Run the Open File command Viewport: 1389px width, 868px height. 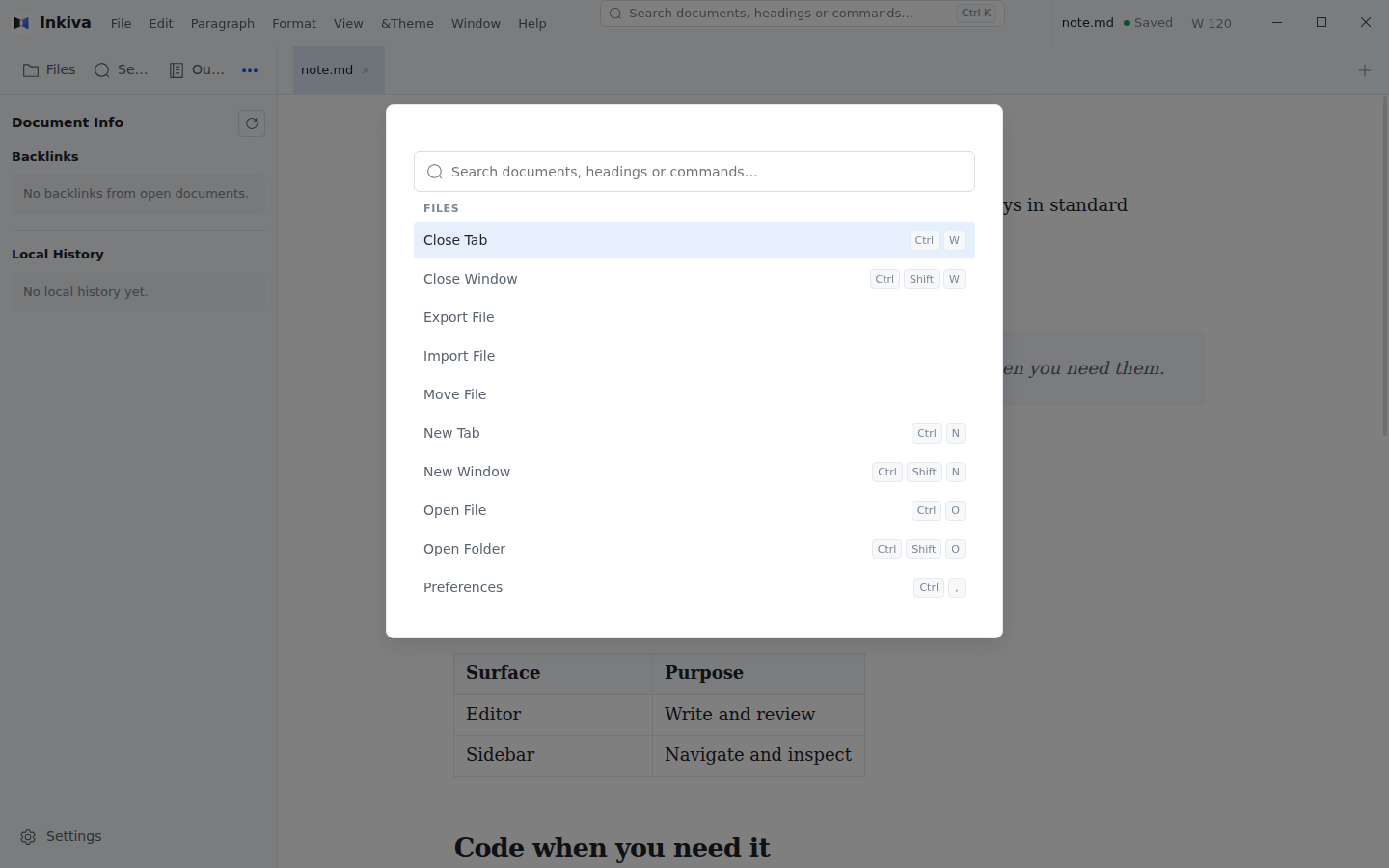tap(694, 510)
